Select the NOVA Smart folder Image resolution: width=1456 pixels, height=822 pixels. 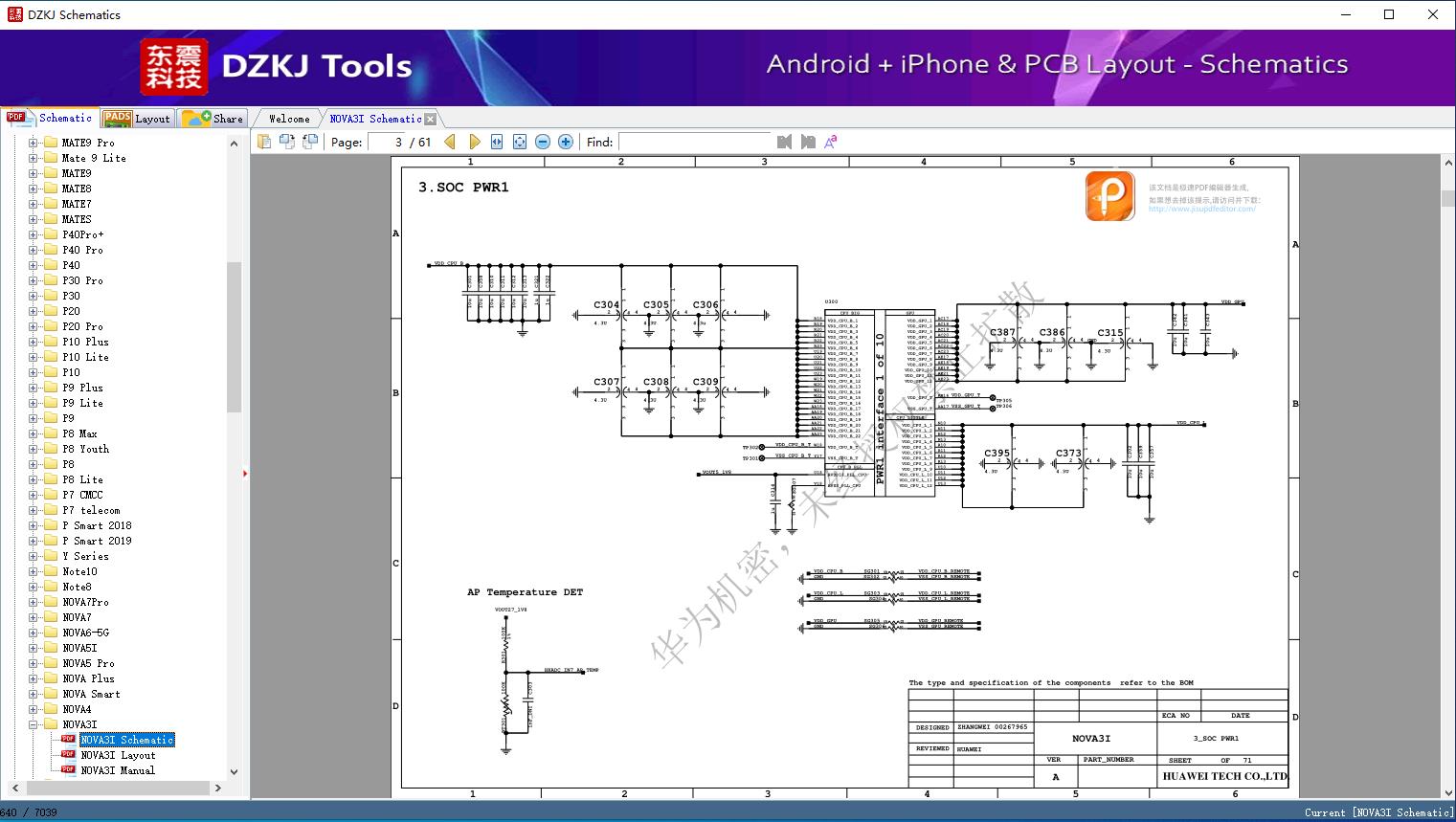coord(91,694)
